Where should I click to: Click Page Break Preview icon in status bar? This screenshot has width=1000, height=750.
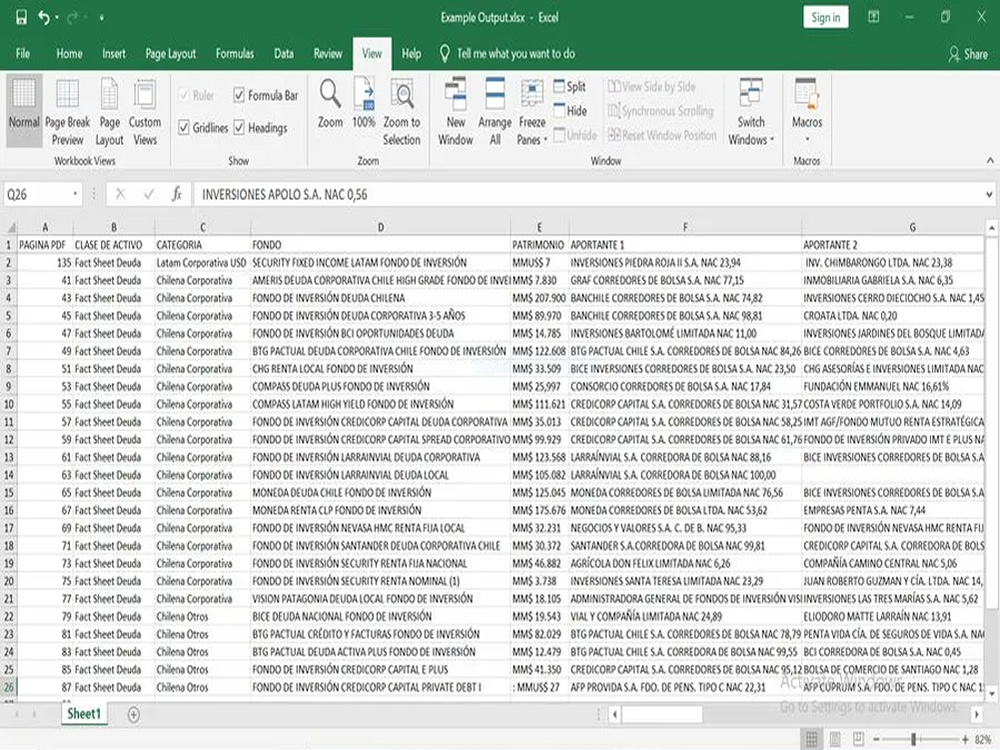(x=858, y=739)
